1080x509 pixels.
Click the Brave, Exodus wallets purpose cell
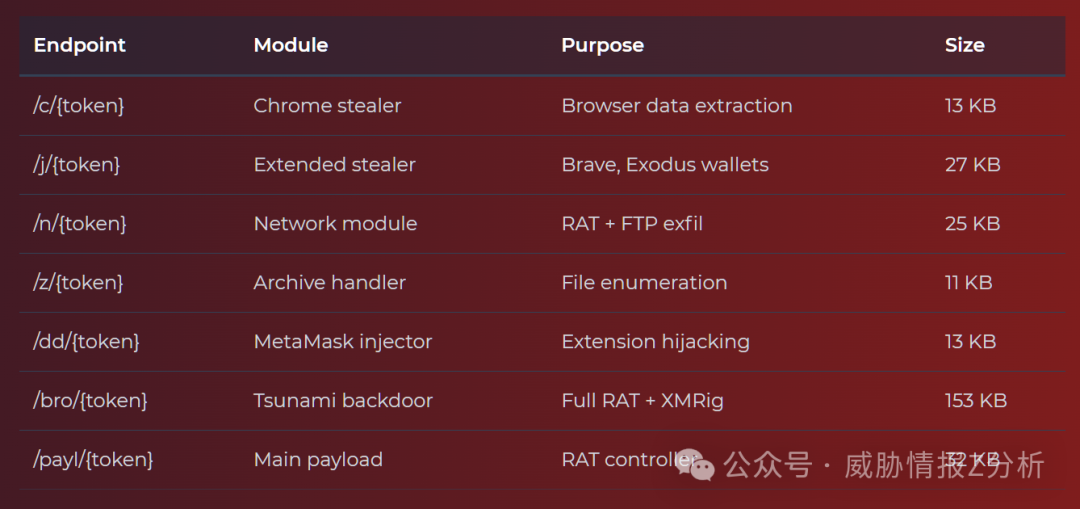[x=665, y=164]
